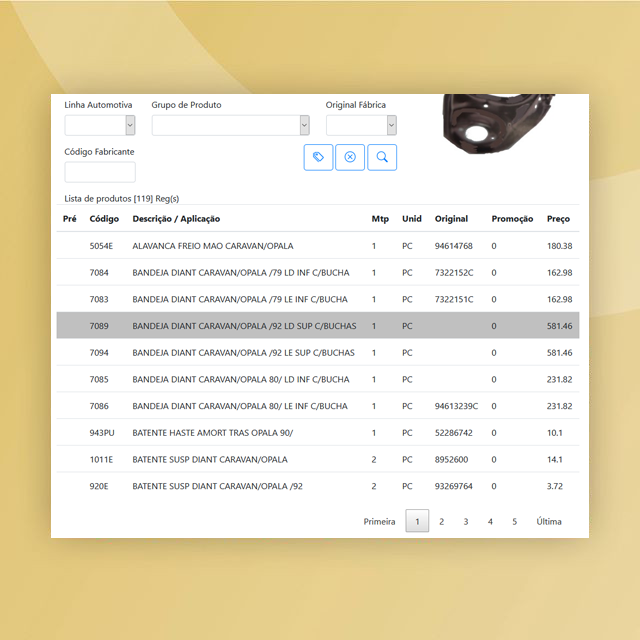Click the Pré column header
The image size is (640, 640).
tap(70, 219)
